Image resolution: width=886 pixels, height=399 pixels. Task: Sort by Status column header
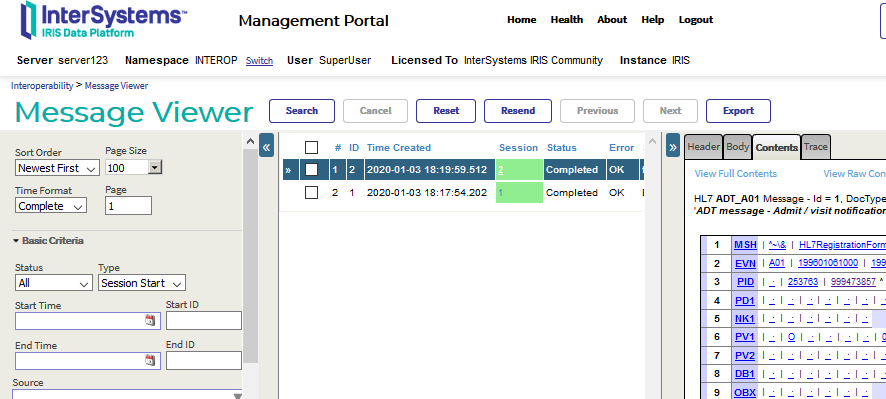[562, 148]
